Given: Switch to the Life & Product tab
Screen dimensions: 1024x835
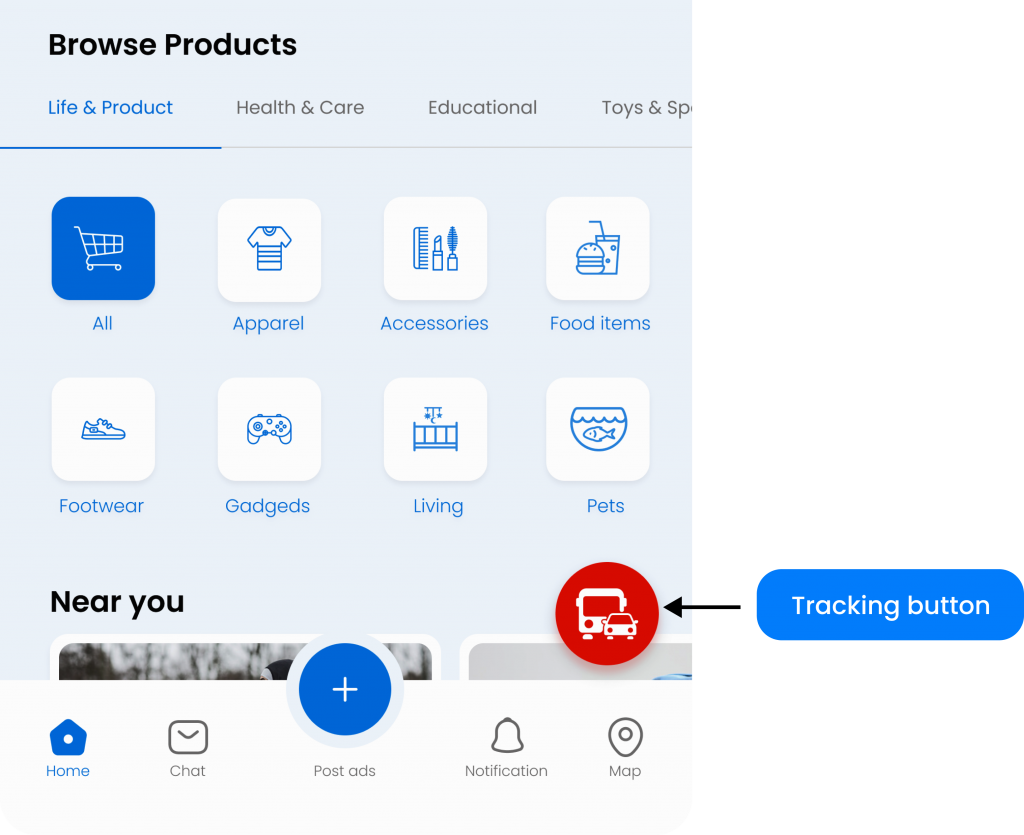Looking at the screenshot, I should click(x=110, y=108).
